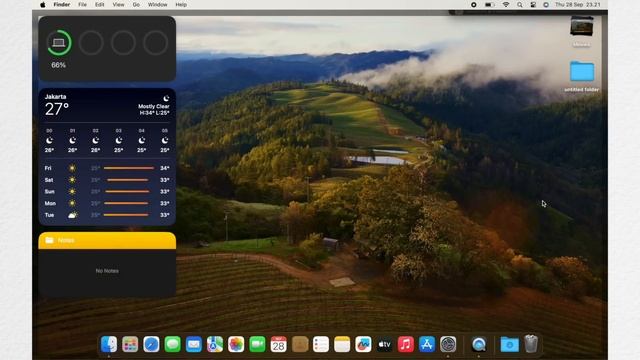Open Music app in the Dock

click(406, 344)
